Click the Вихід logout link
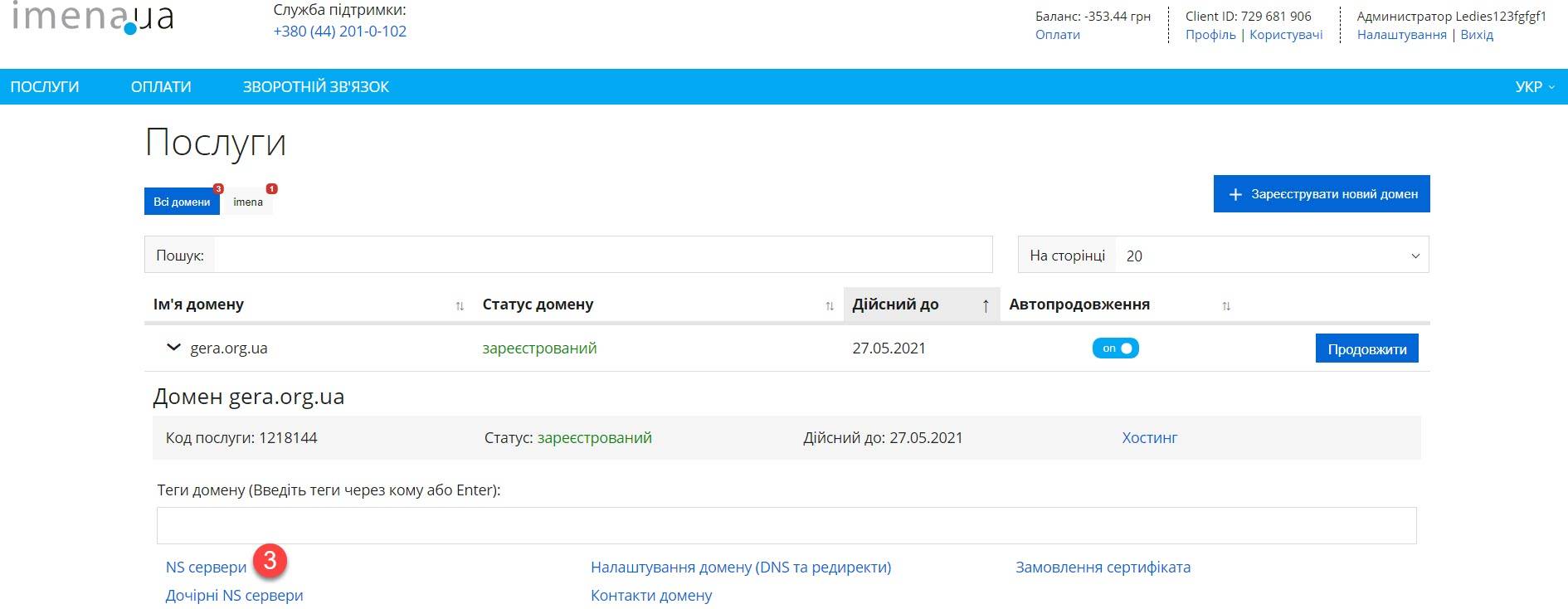Screen dimensions: 1568x609 coord(1477,35)
